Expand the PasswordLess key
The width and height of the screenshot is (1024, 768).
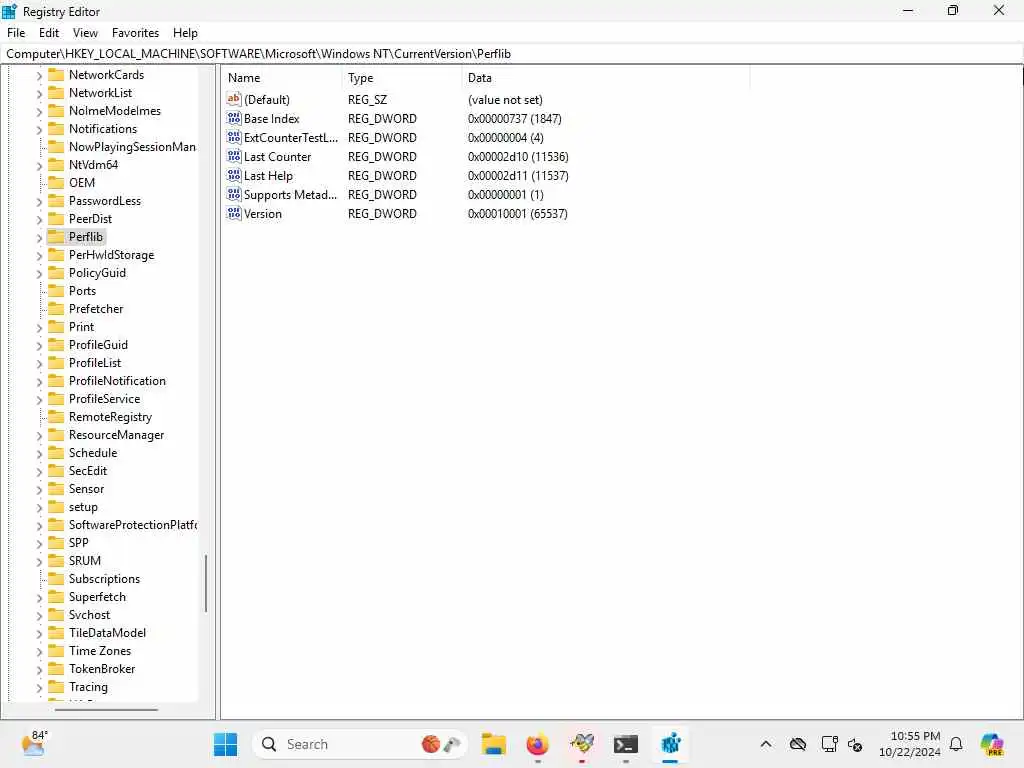[x=39, y=202]
